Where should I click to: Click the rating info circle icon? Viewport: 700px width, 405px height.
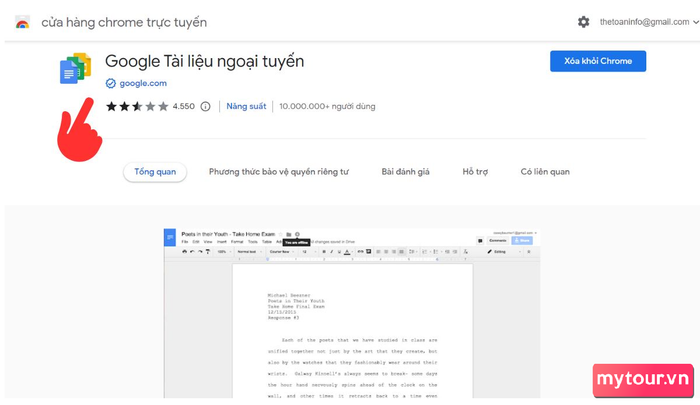(205, 106)
